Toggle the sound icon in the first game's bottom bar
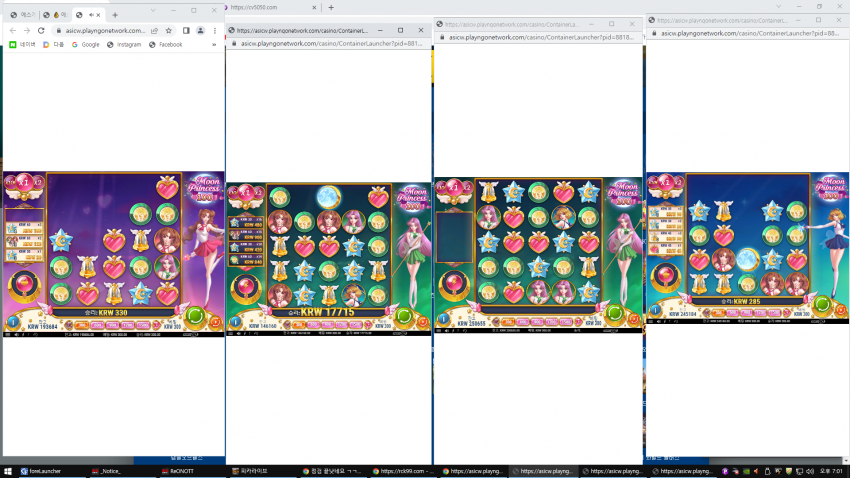 (16, 334)
